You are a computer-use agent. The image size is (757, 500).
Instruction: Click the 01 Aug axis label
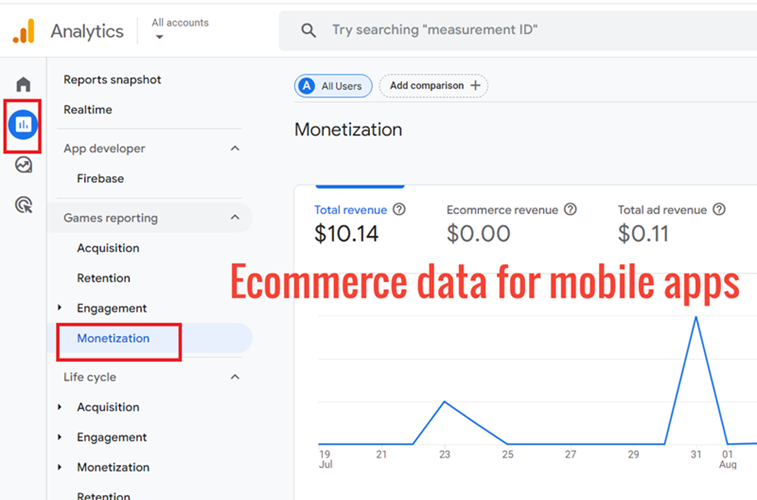pyautogui.click(x=728, y=459)
